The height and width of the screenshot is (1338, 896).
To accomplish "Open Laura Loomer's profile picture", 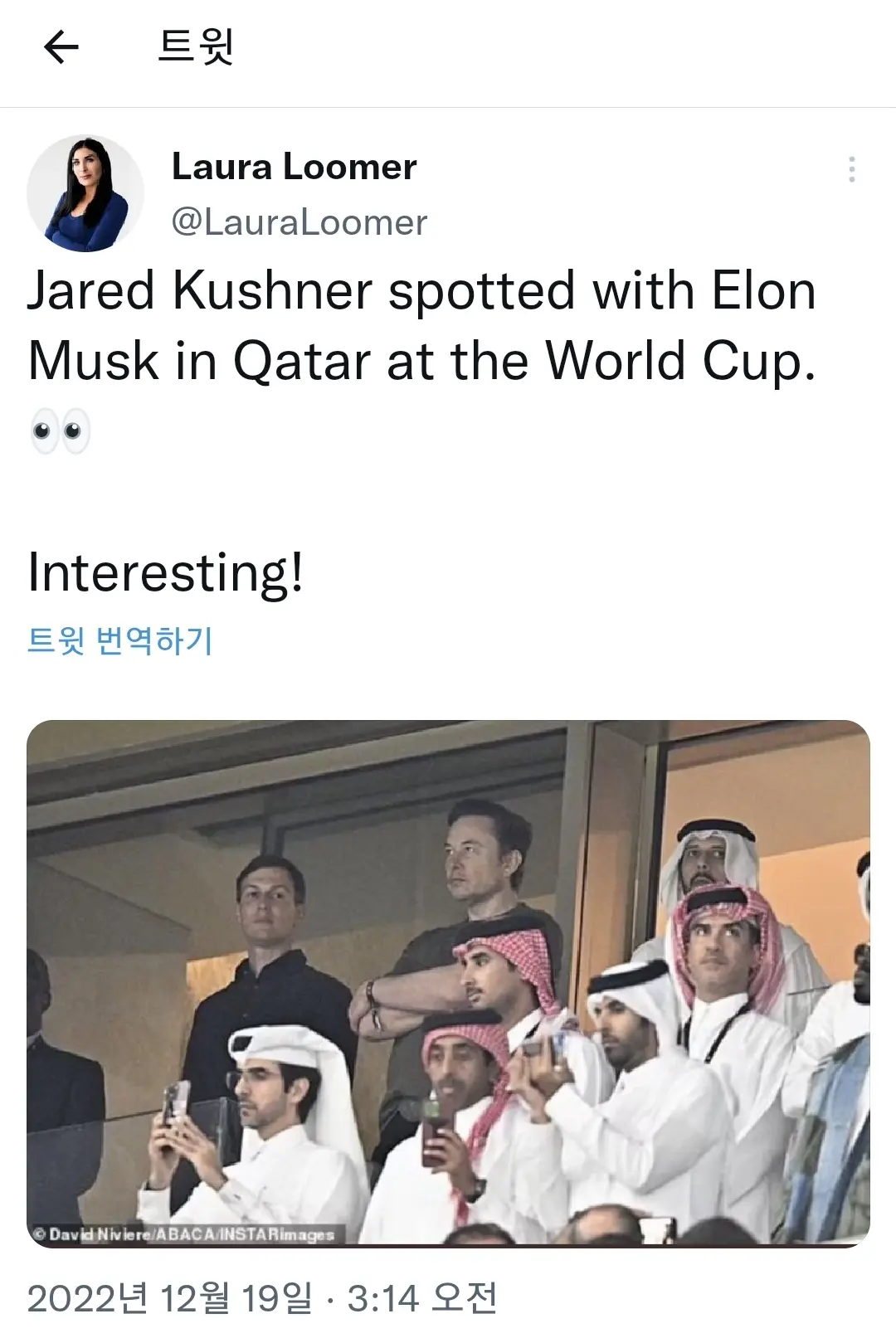I will click(85, 193).
